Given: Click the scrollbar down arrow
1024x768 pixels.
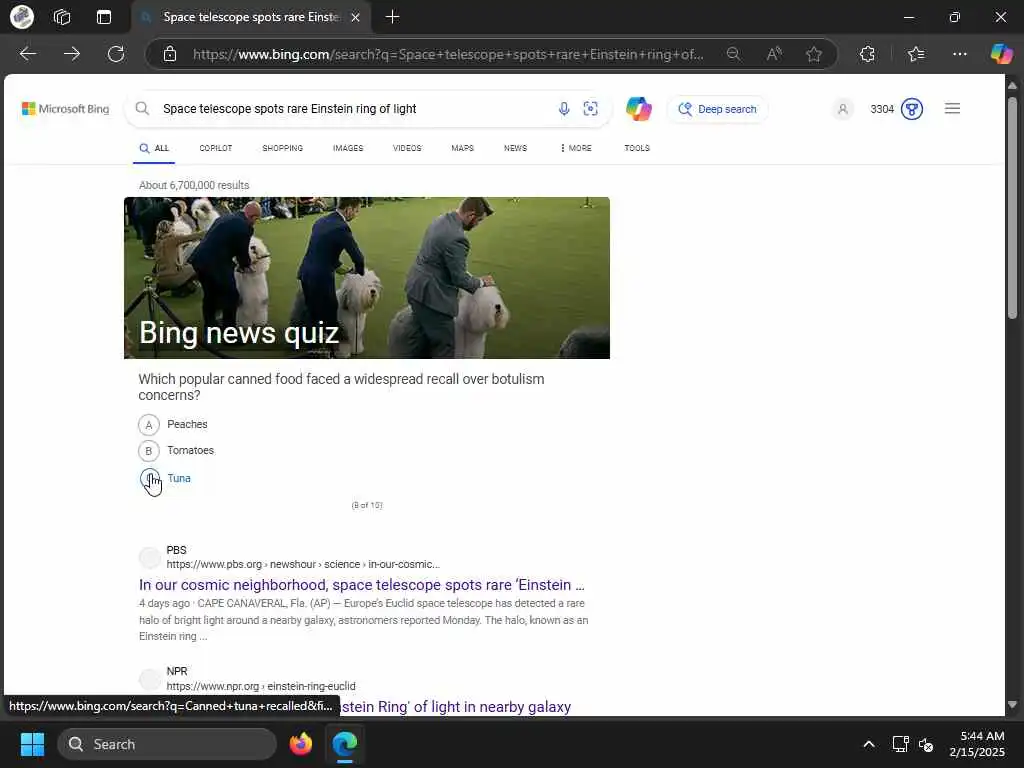Looking at the screenshot, I should pos(1012,704).
